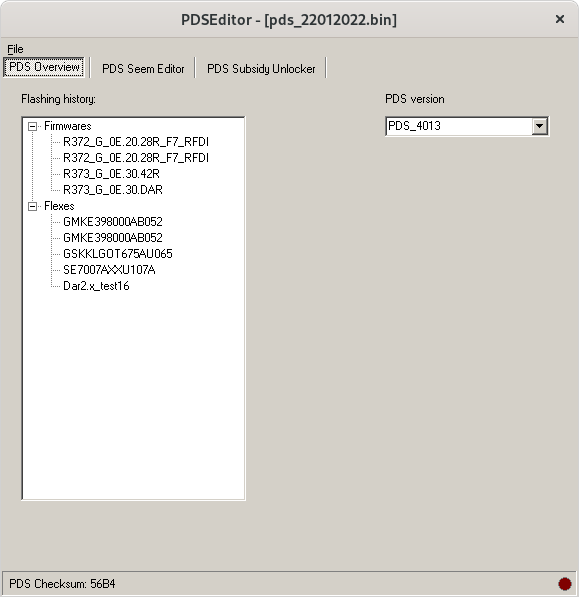The height and width of the screenshot is (597, 579).
Task: Open the PDS version dropdown arrow
Action: [x=539, y=126]
